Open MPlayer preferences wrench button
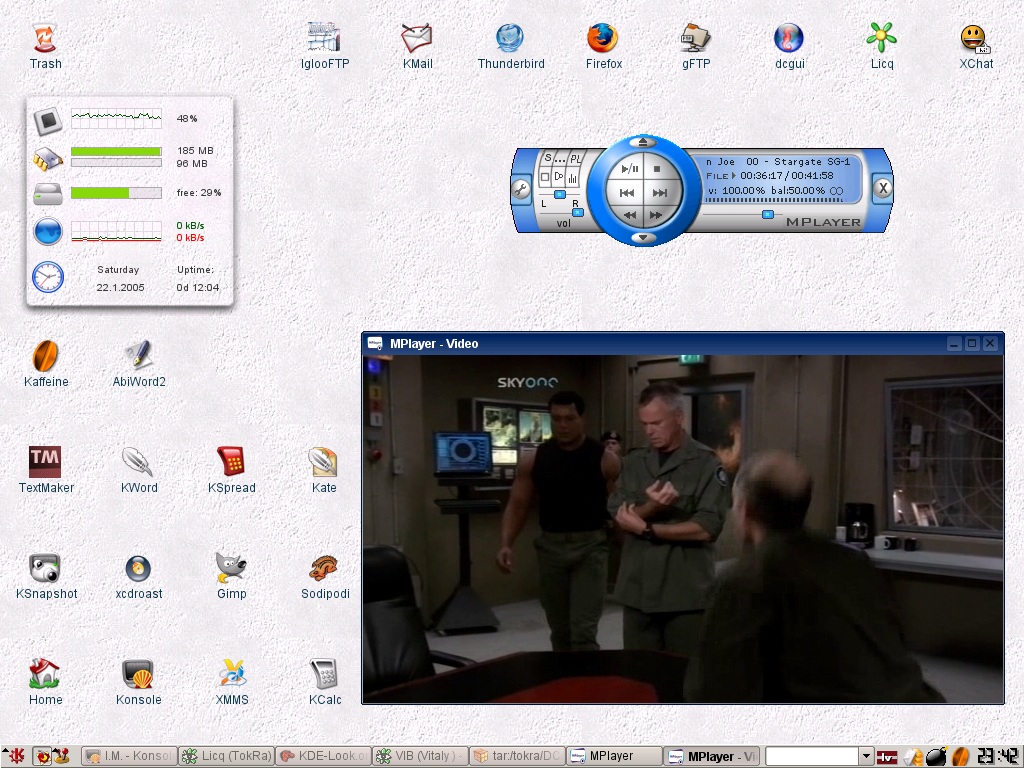 pos(520,190)
